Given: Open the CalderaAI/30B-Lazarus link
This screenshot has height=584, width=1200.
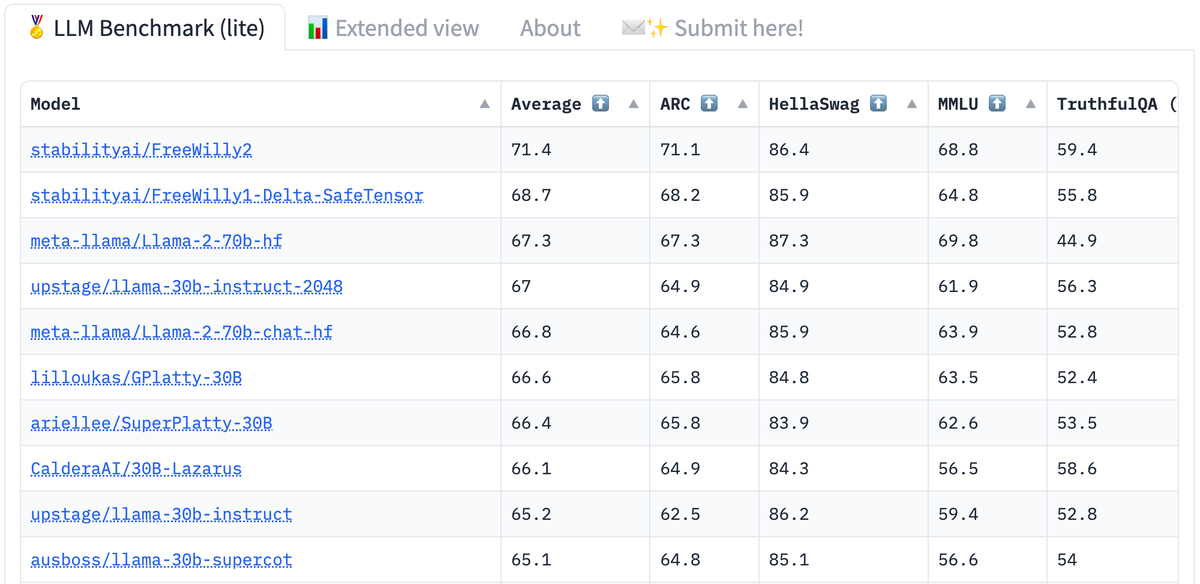Looking at the screenshot, I should pyautogui.click(x=136, y=469).
